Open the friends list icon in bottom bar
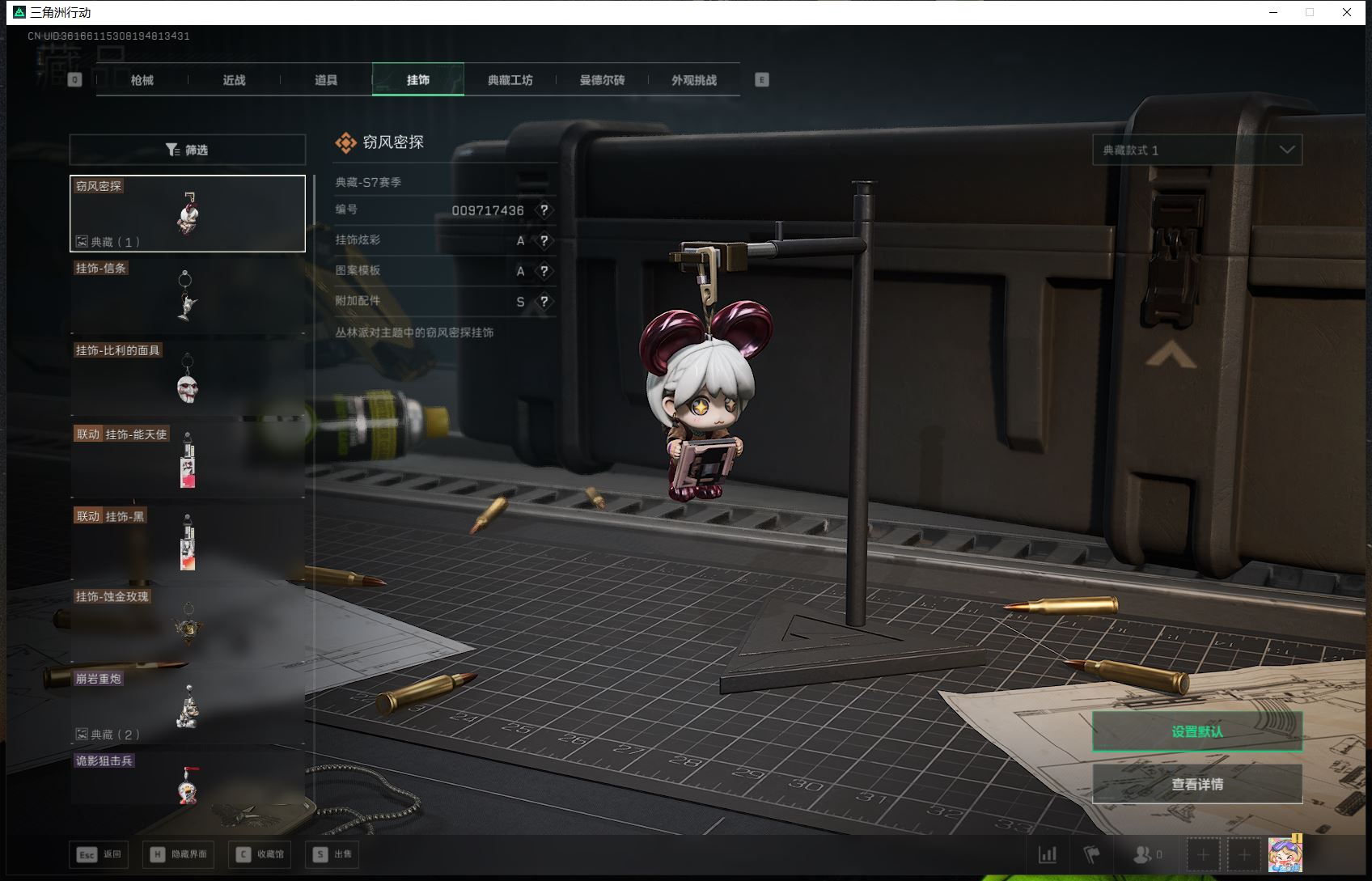Viewport: 1372px width, 881px height. point(1143,853)
